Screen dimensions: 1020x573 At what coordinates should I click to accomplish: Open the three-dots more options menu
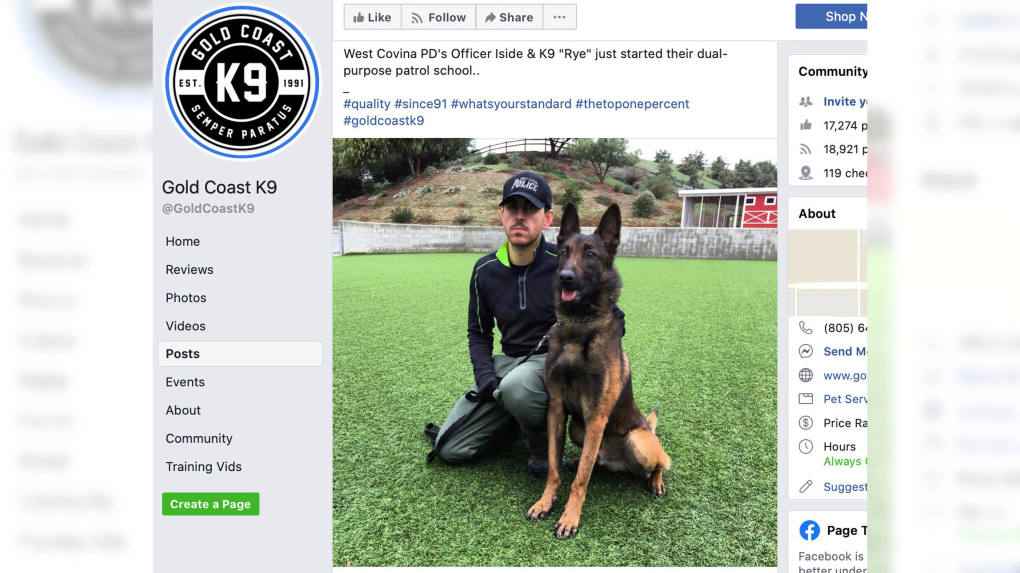(559, 18)
